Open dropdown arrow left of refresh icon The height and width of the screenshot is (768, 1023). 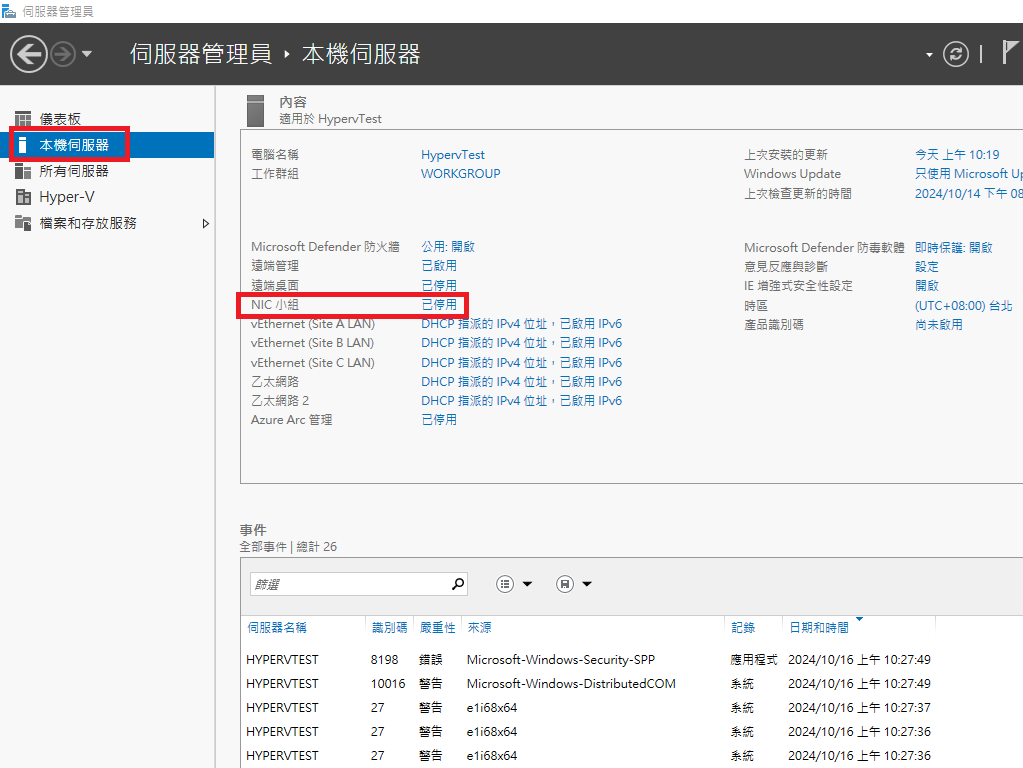coord(929,55)
